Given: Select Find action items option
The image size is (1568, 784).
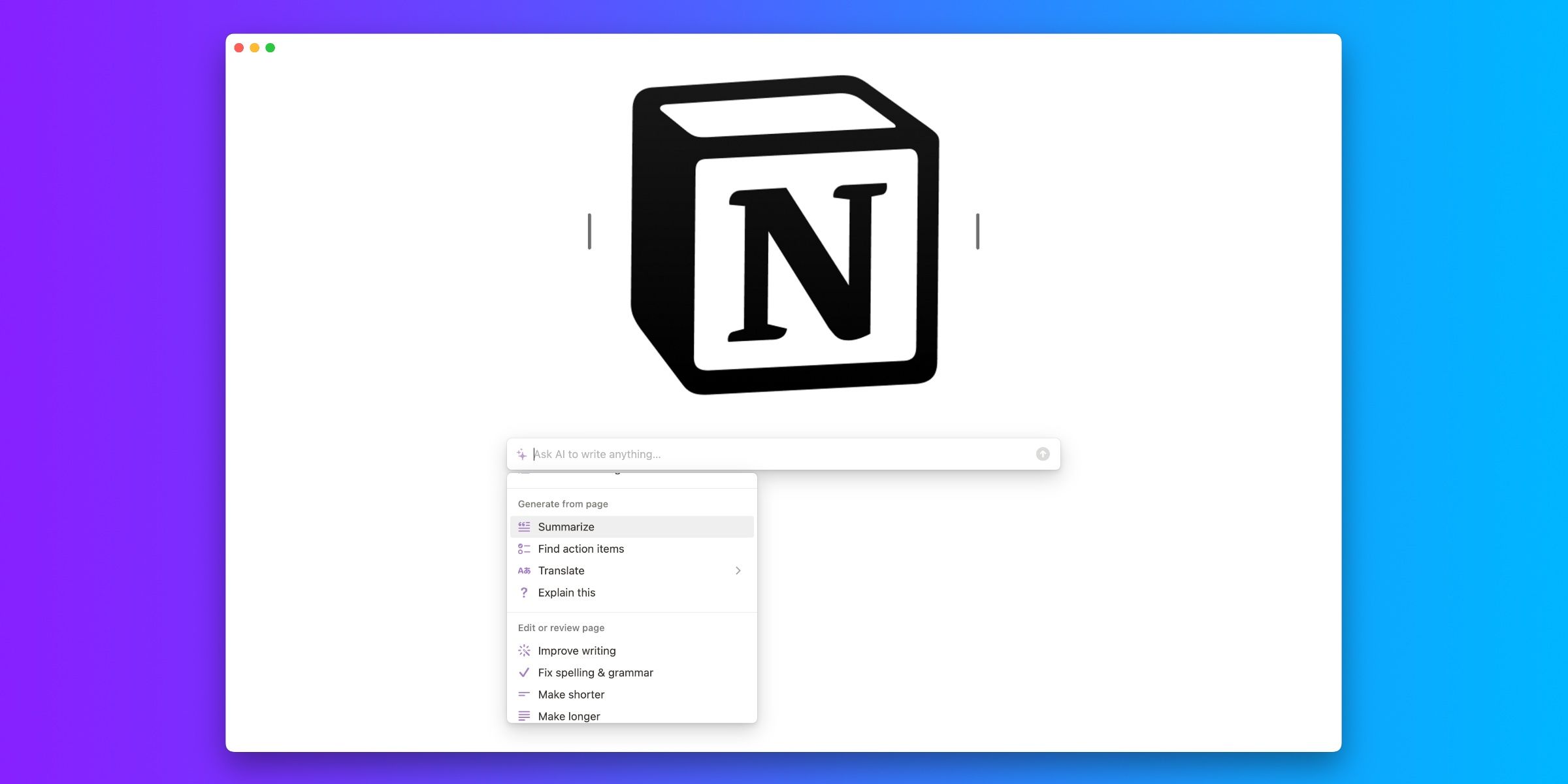Looking at the screenshot, I should coord(580,548).
